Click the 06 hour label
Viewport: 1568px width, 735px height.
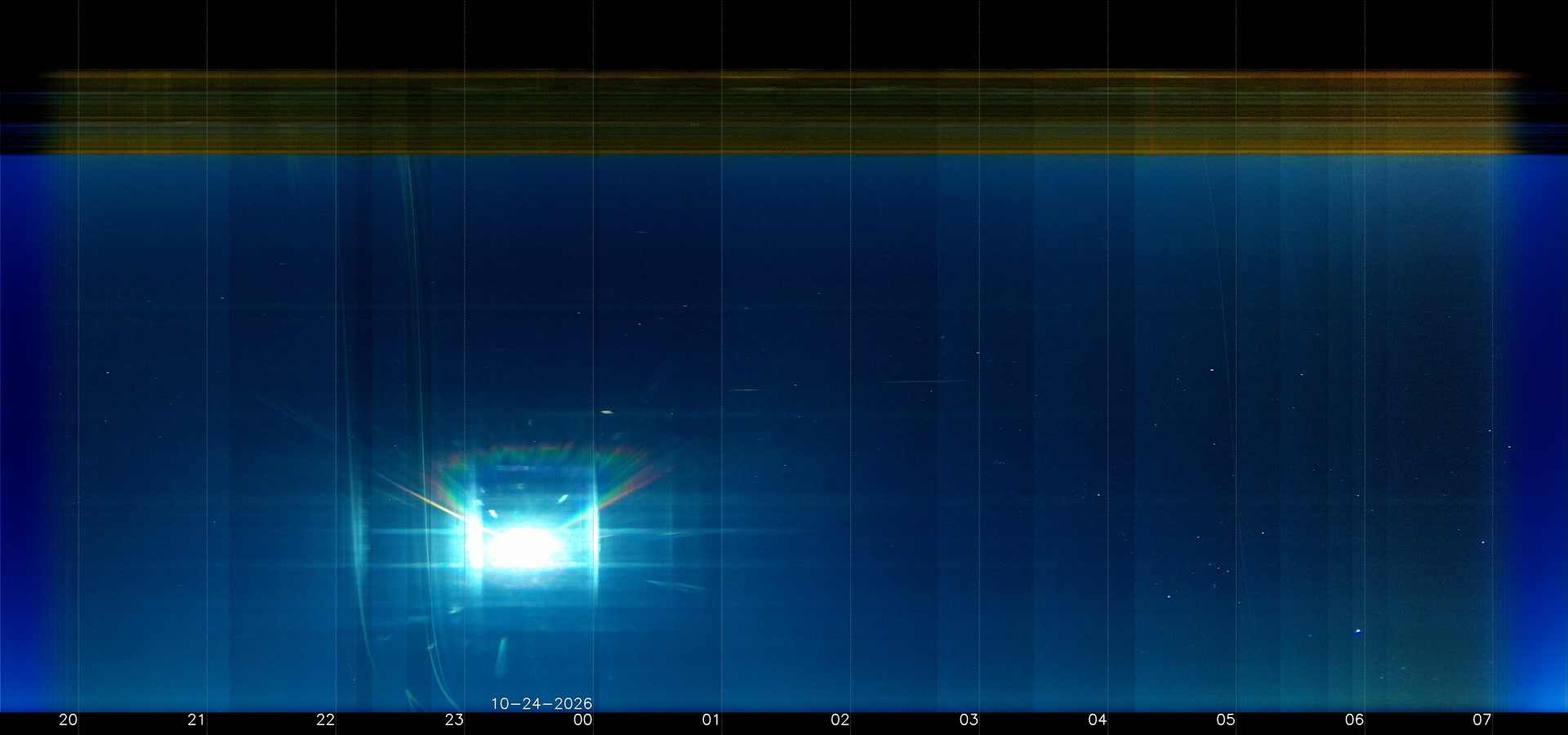1355,720
